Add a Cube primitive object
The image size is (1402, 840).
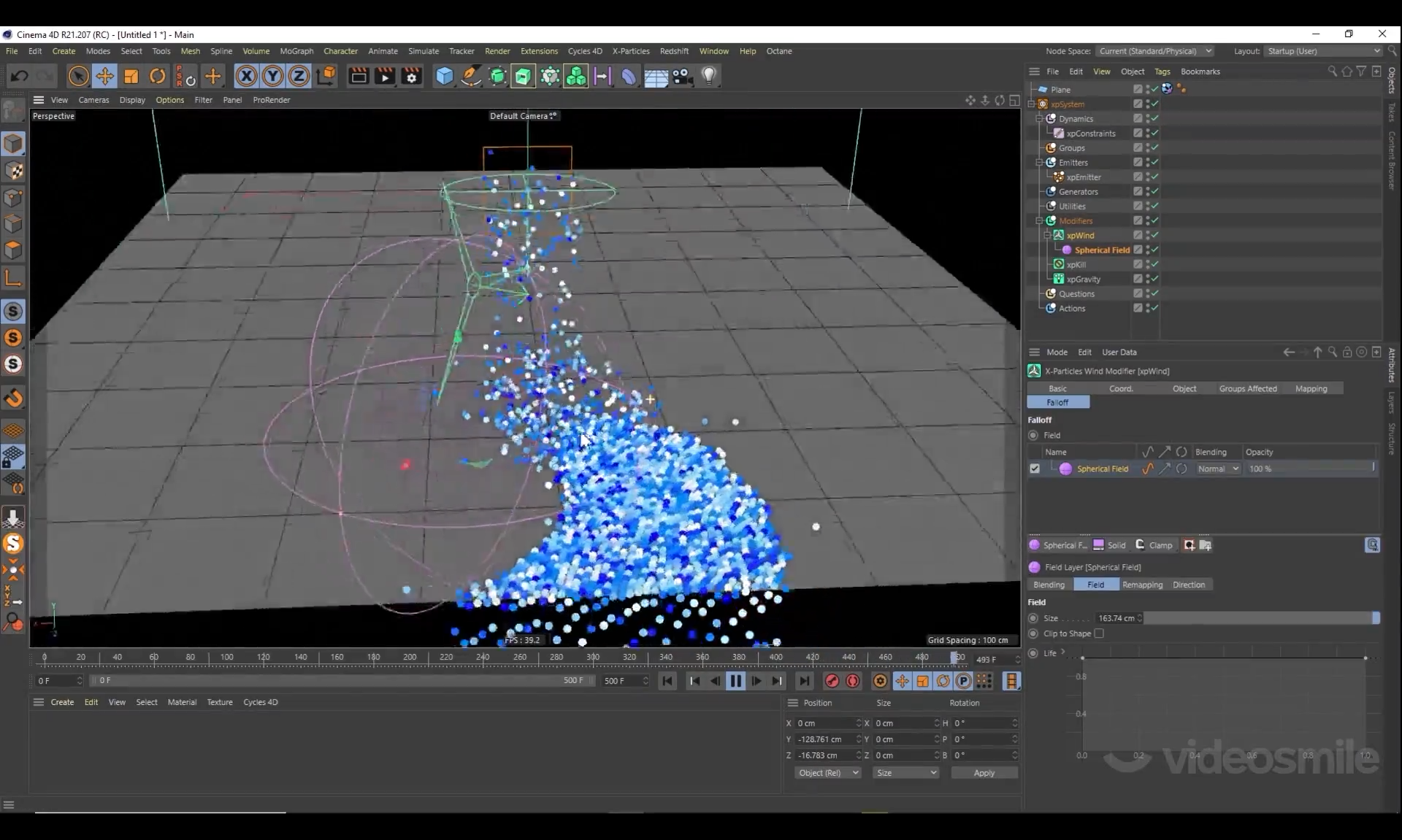point(444,76)
